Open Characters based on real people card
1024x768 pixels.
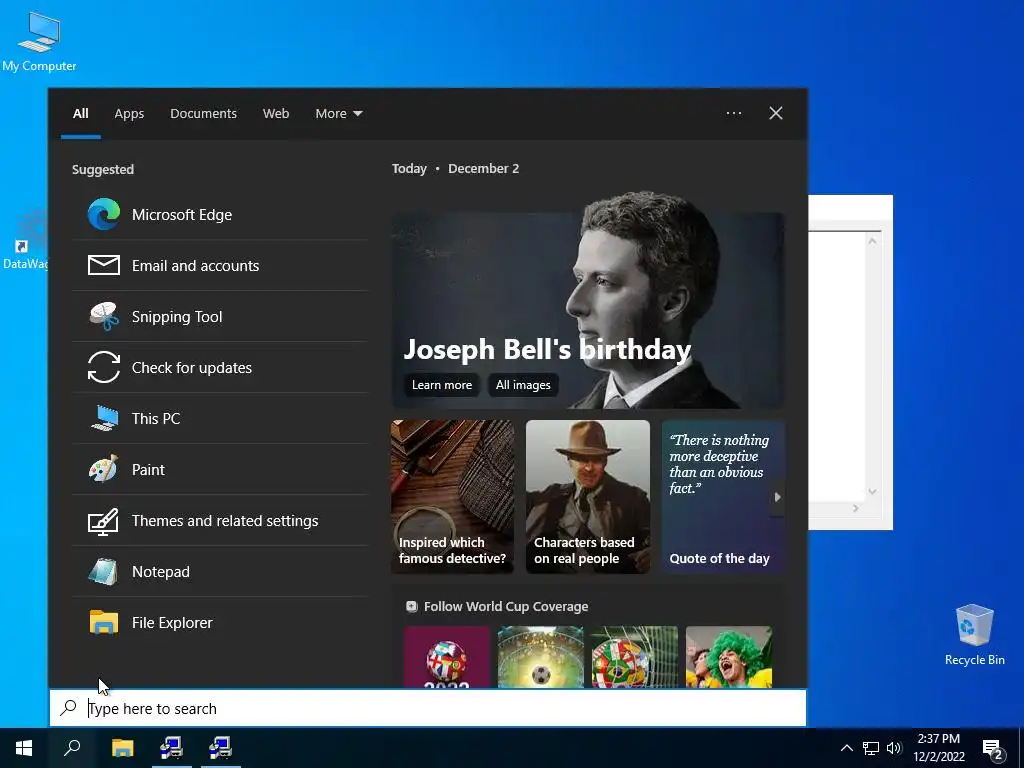[588, 497]
